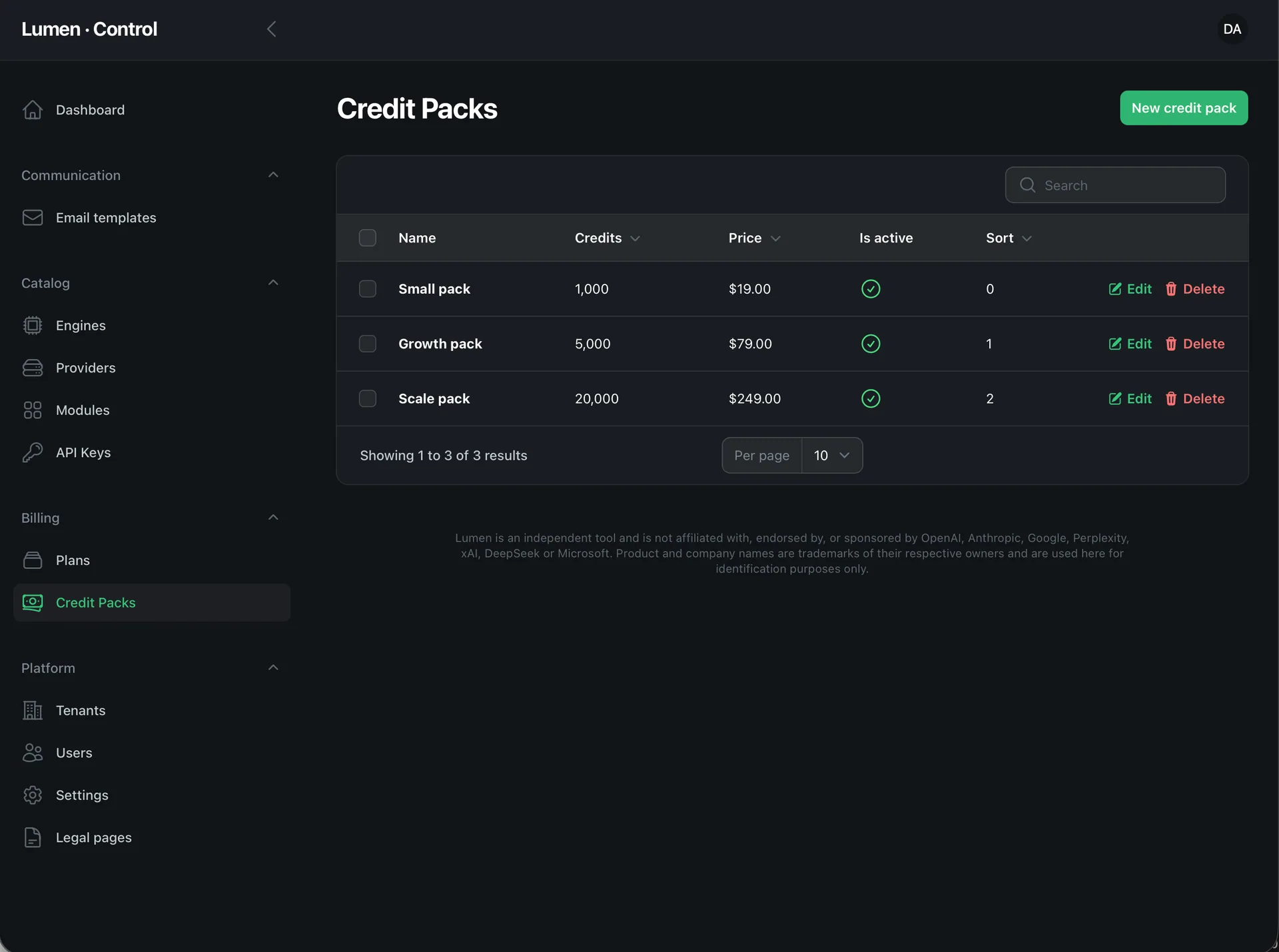Edit the Scale pack row

point(1130,398)
